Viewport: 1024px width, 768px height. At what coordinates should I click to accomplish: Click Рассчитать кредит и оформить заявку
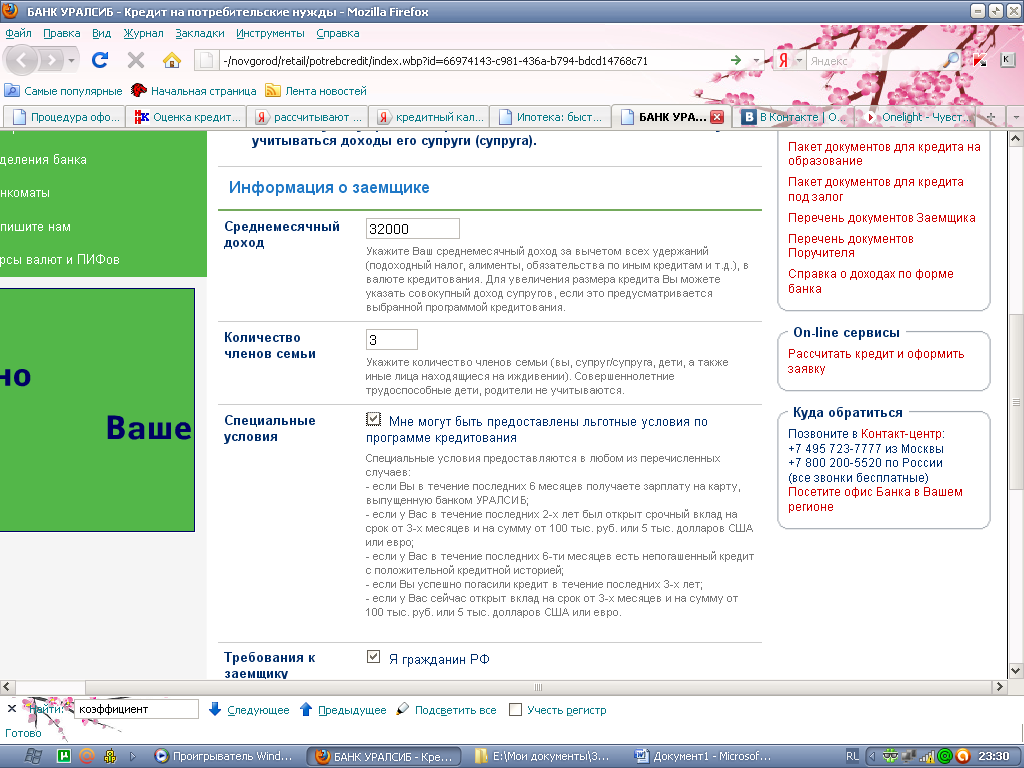876,361
